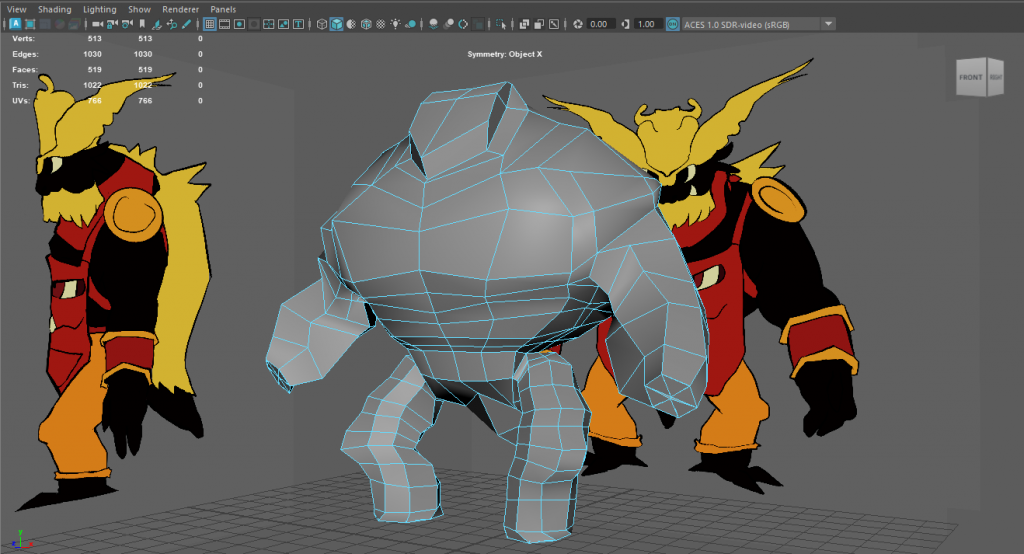Click the XYZ axis gizmo in the corner
This screenshot has height=554, width=1024.
(x=20, y=540)
